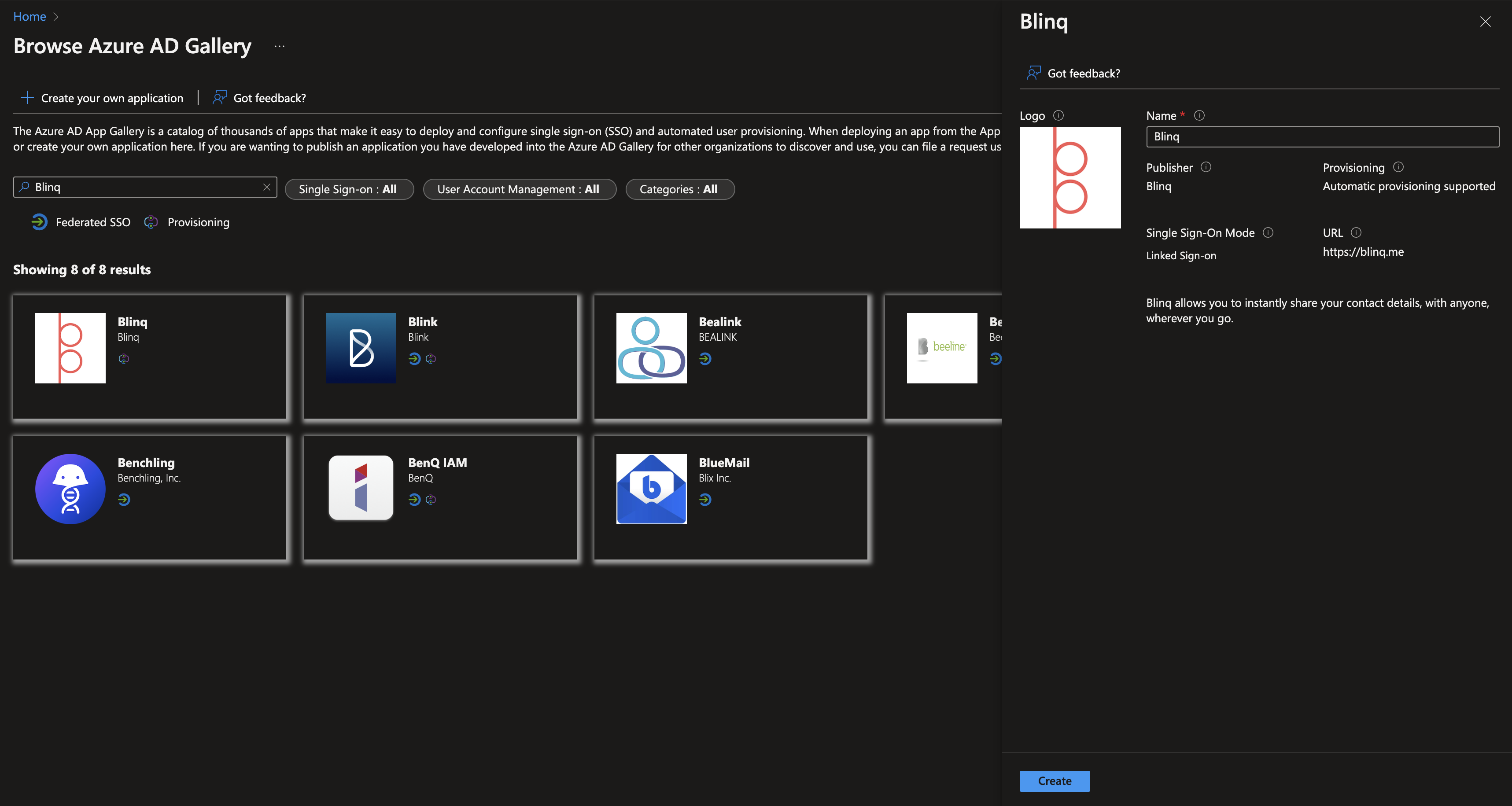Screen dimensions: 1512x806
Task: Click federated SSO icon on BenQ IAM card
Action: tap(414, 500)
